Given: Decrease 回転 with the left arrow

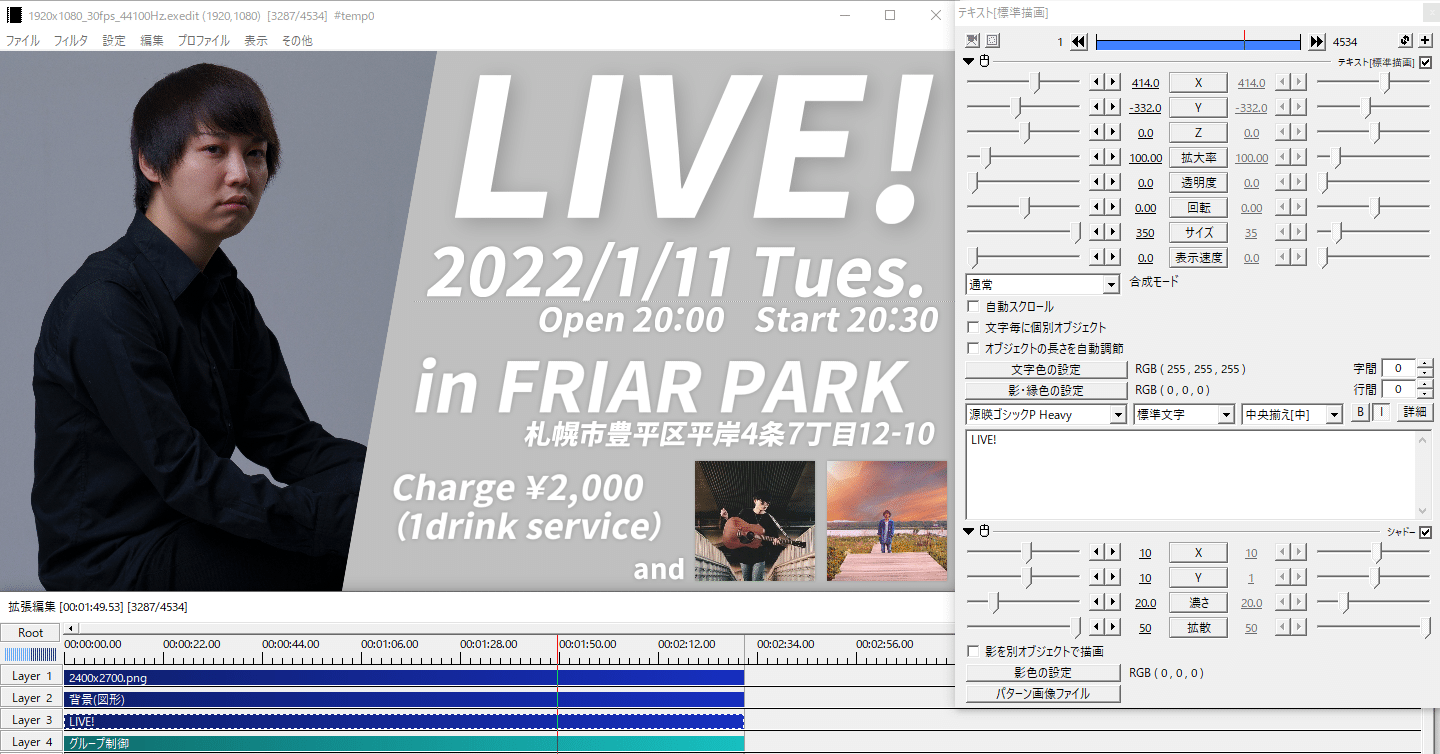Looking at the screenshot, I should (x=1097, y=207).
